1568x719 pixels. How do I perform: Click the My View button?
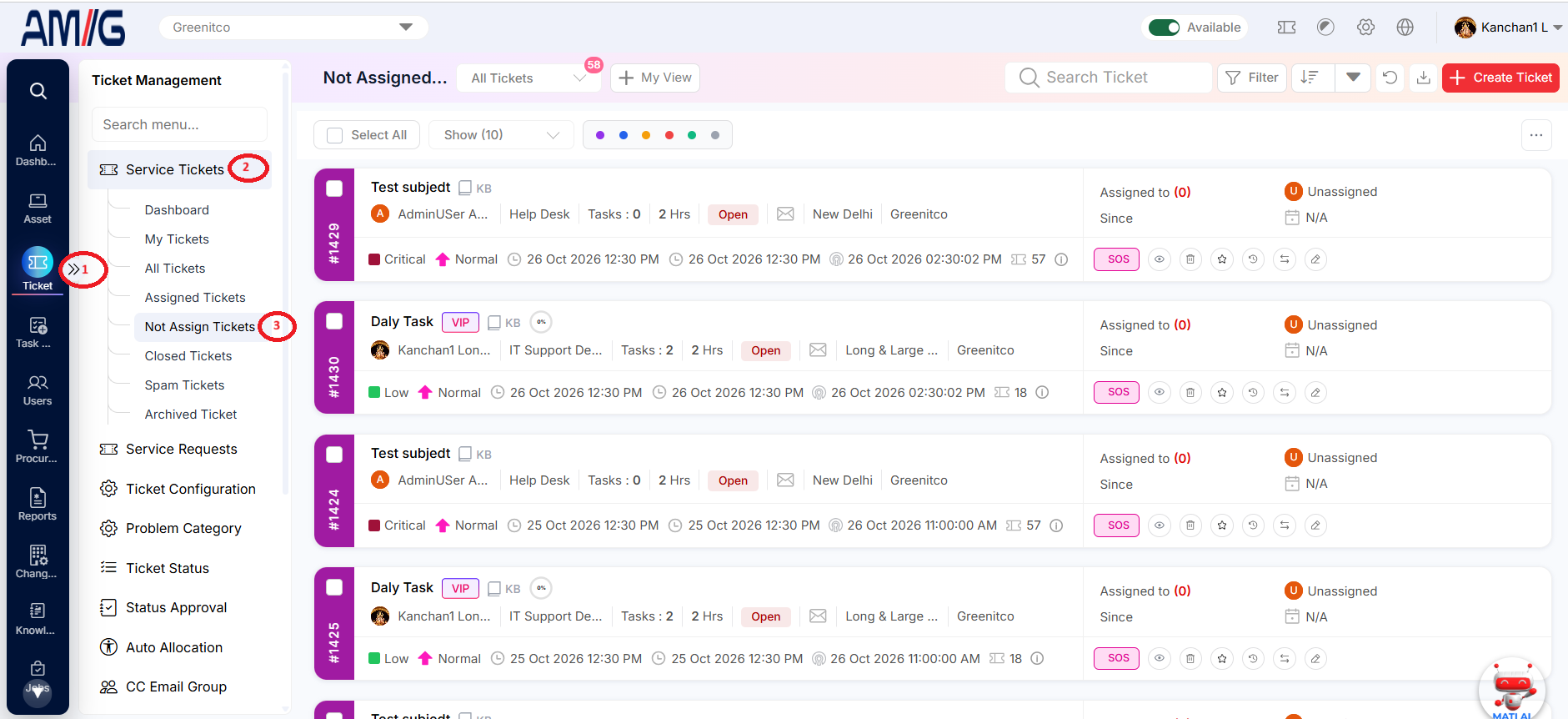655,78
